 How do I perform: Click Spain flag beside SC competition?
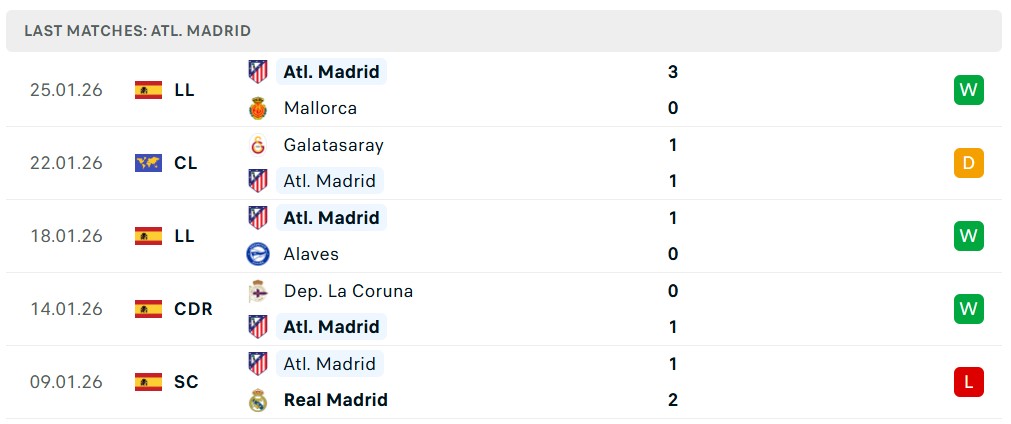pos(148,382)
